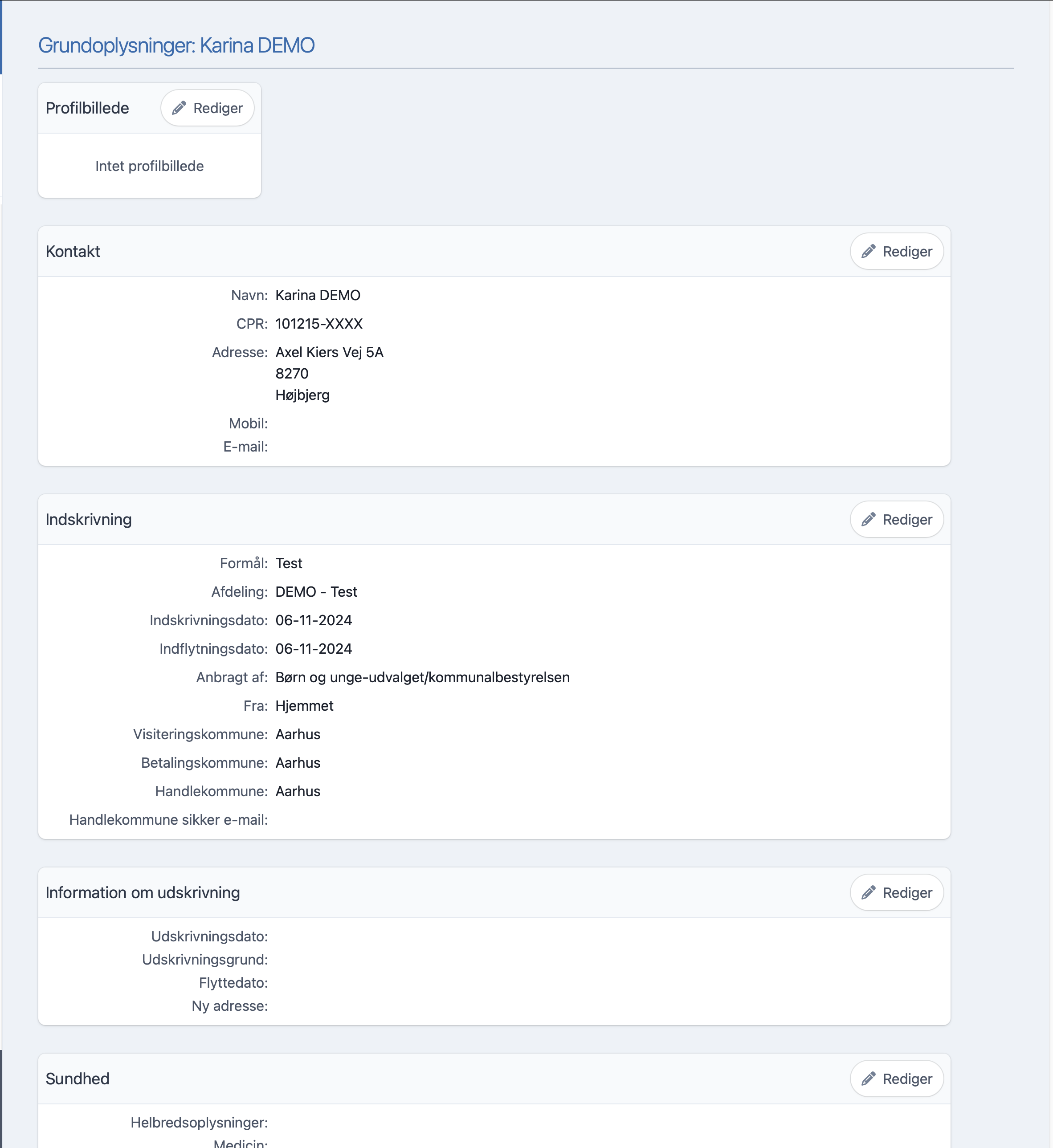Click the CPR number 101215-XXXX
1053x1148 pixels.
318,324
